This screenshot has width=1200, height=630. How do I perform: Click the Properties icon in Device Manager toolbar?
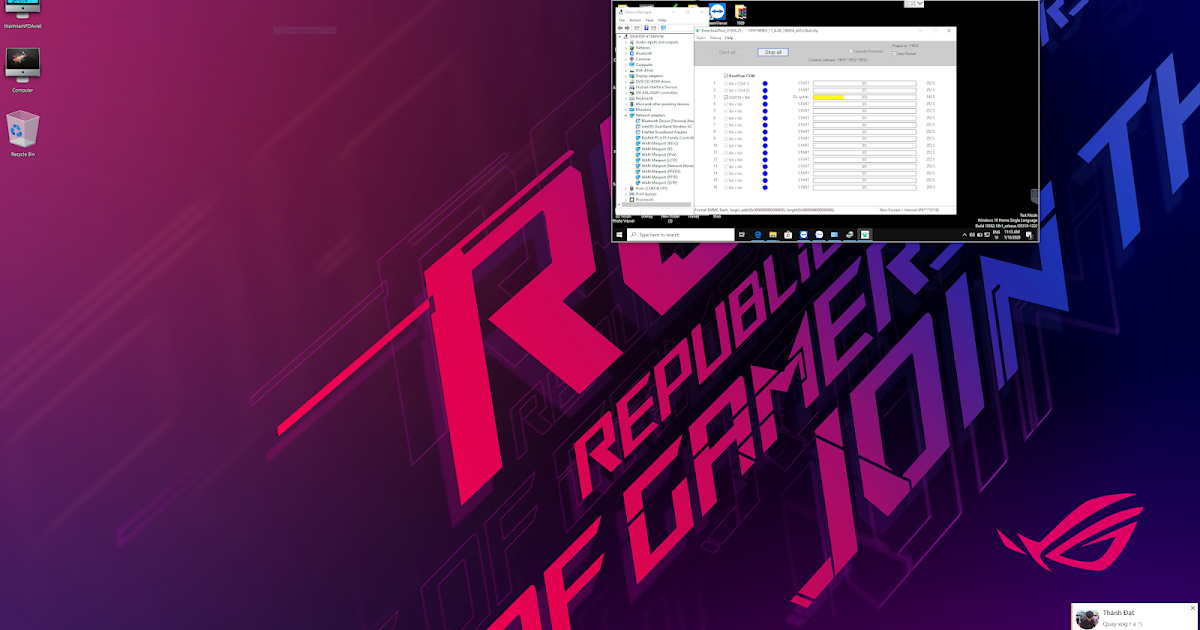tap(646, 28)
